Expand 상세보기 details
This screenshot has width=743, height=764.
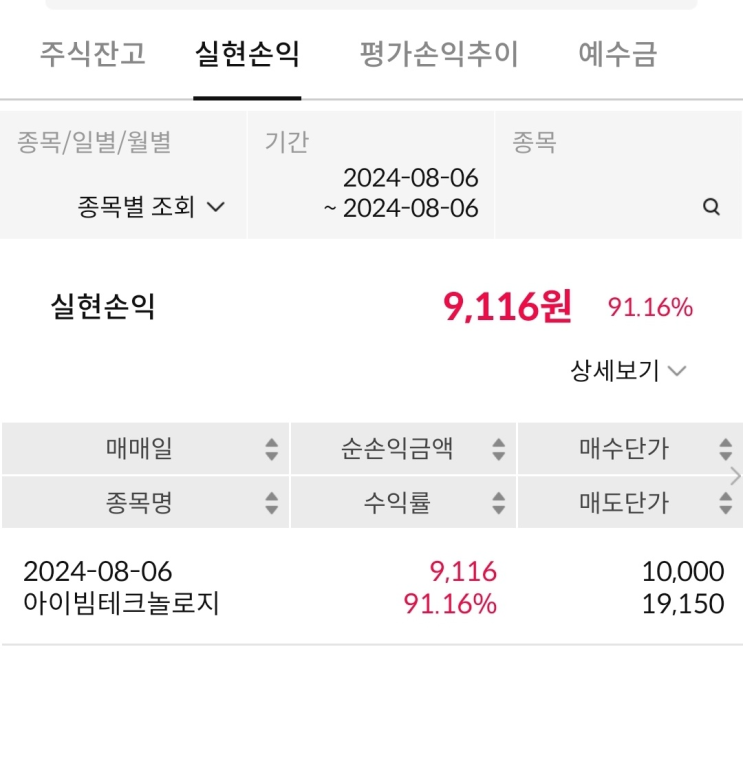(628, 371)
